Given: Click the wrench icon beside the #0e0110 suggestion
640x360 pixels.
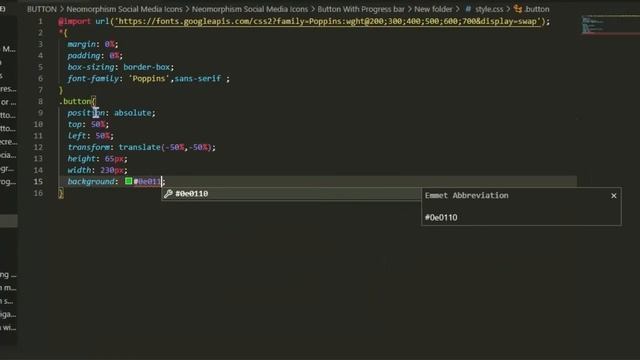Looking at the screenshot, I should pos(168,194).
